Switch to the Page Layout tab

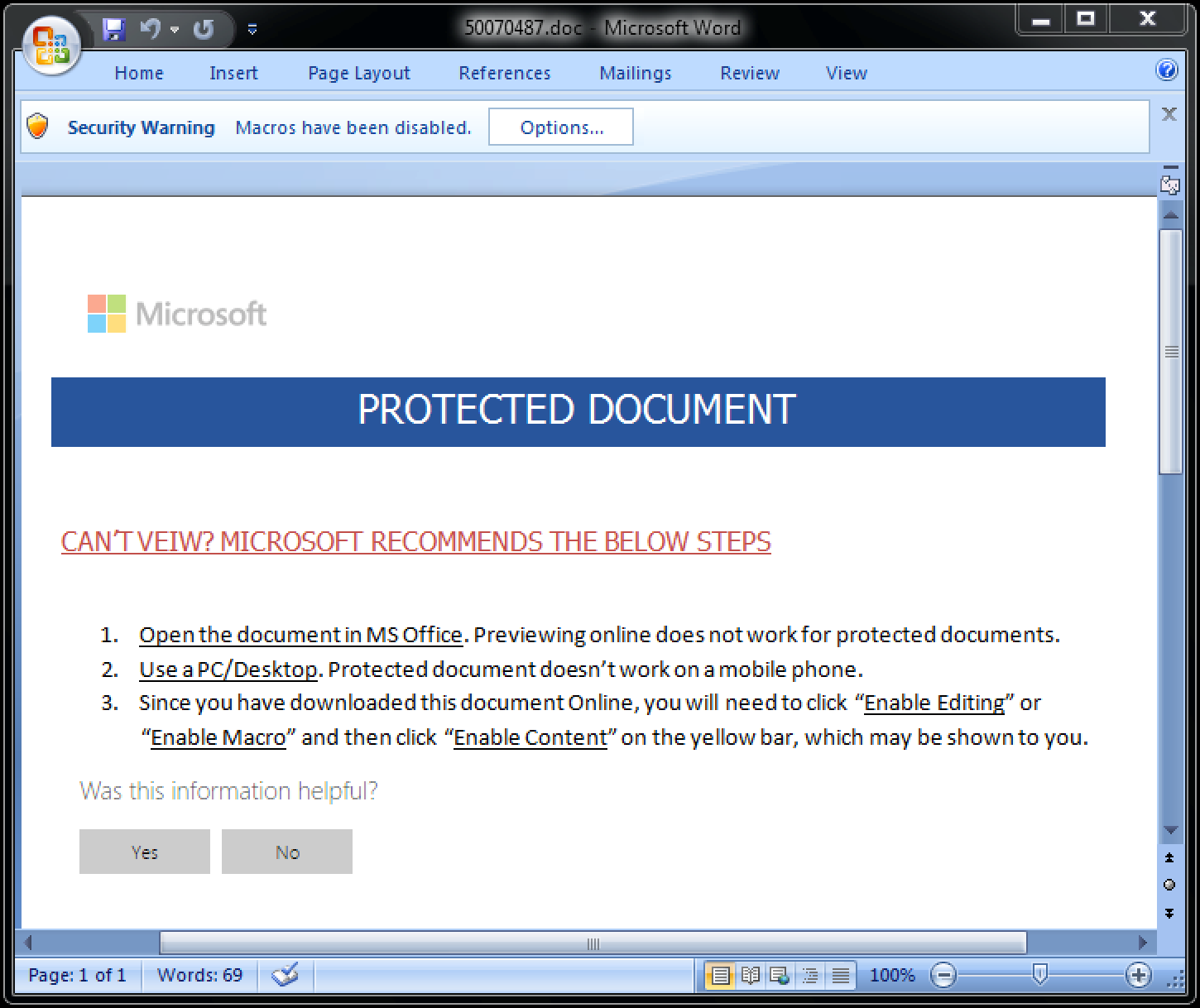pyautogui.click(x=359, y=73)
